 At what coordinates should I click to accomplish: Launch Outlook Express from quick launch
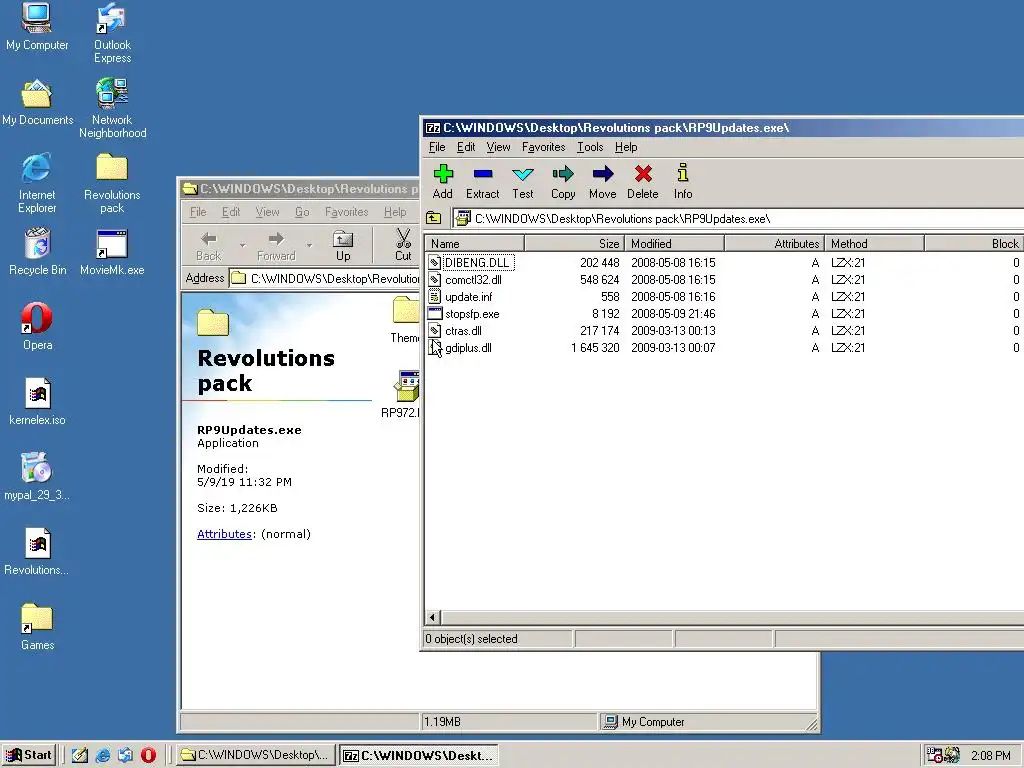point(125,755)
